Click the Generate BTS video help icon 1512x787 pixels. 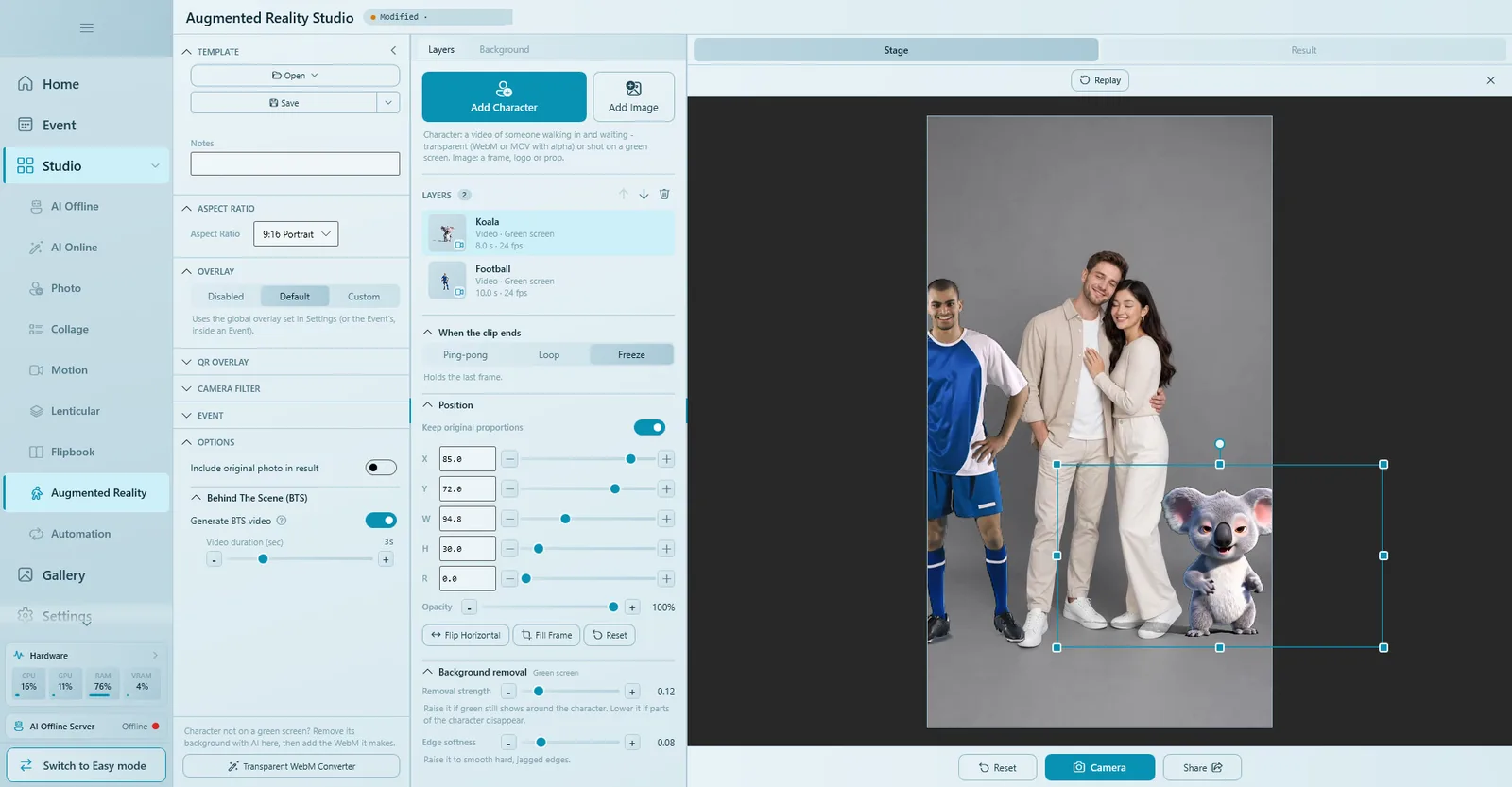tap(281, 521)
